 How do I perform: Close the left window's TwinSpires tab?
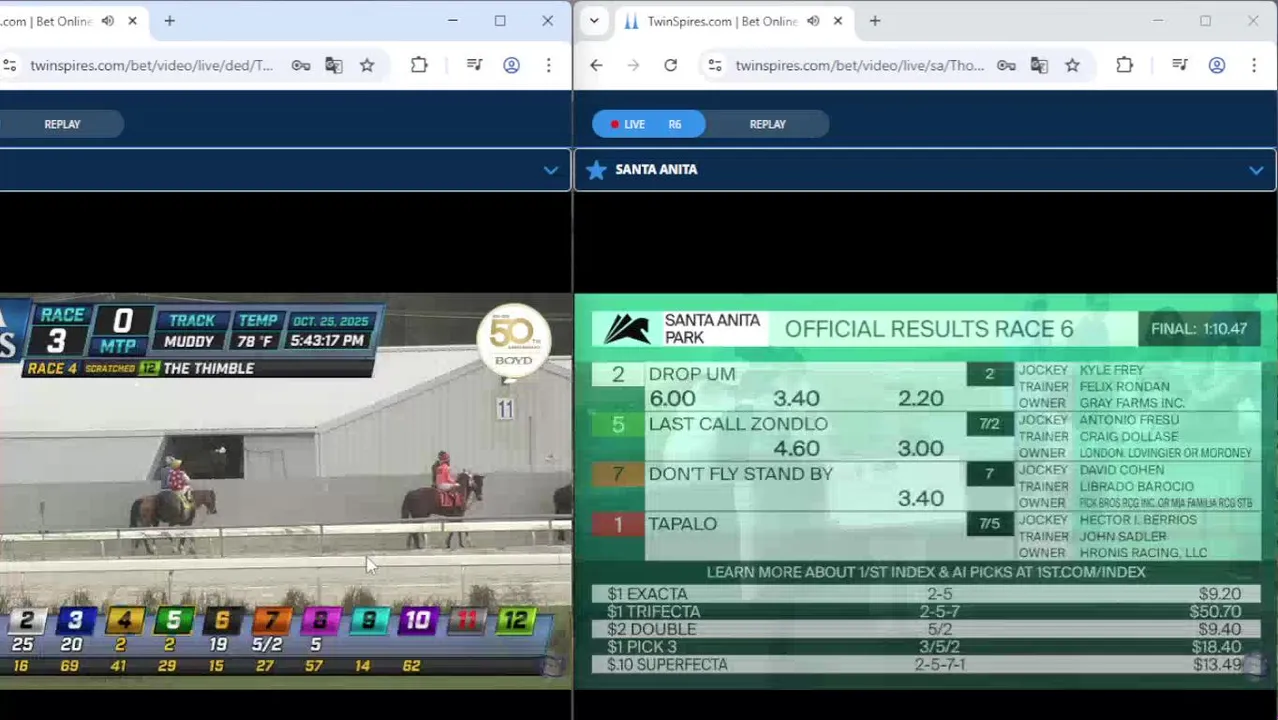coord(132,21)
